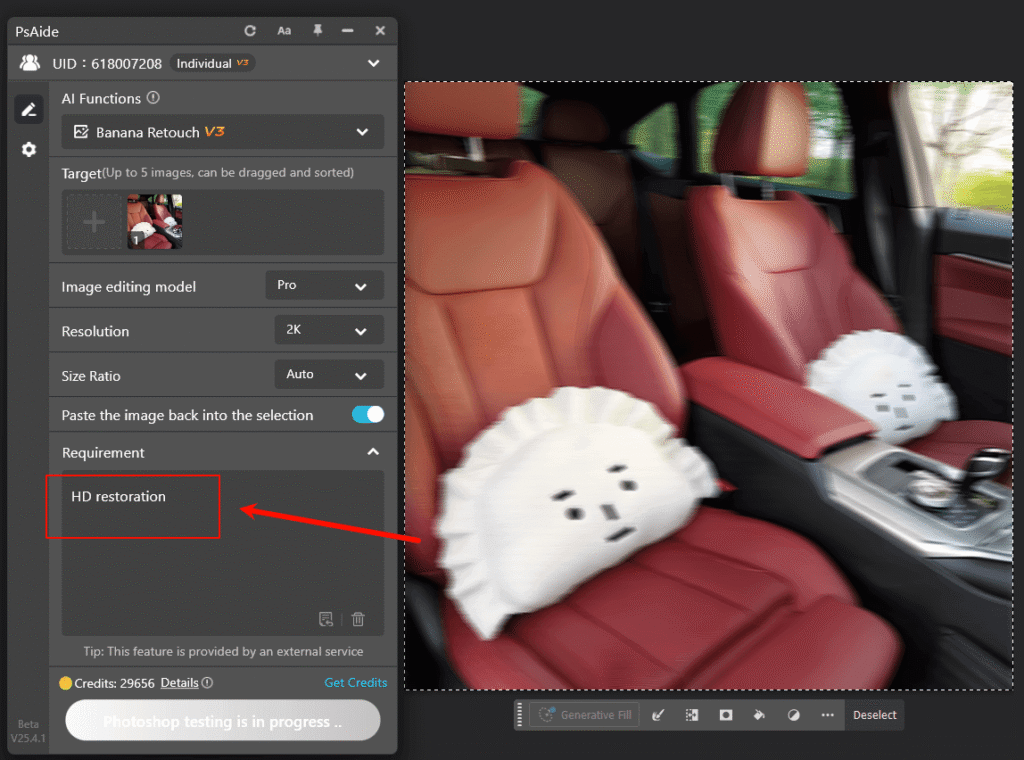This screenshot has height=760, width=1024.
Task: Open more options via the ellipsis icon
Action: [827, 714]
